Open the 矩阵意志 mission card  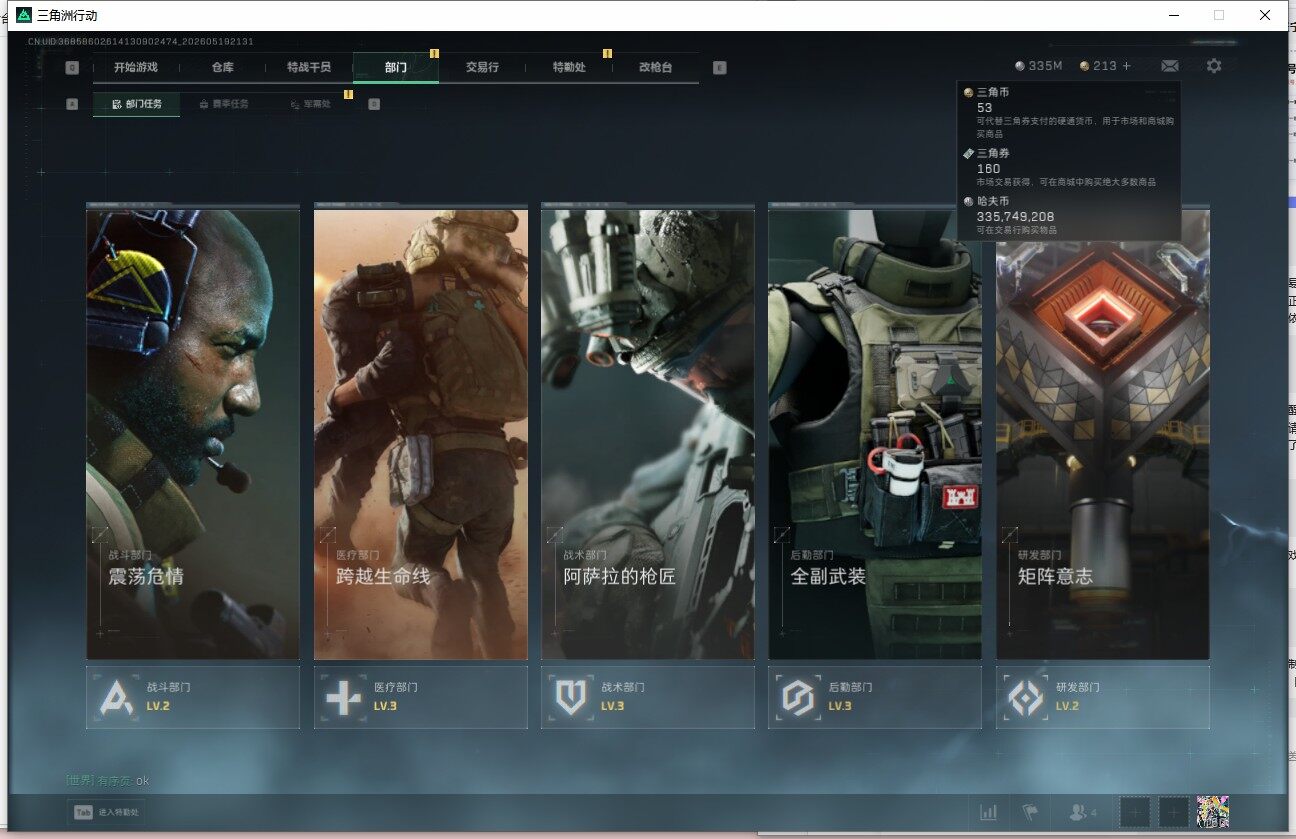pyautogui.click(x=1103, y=434)
